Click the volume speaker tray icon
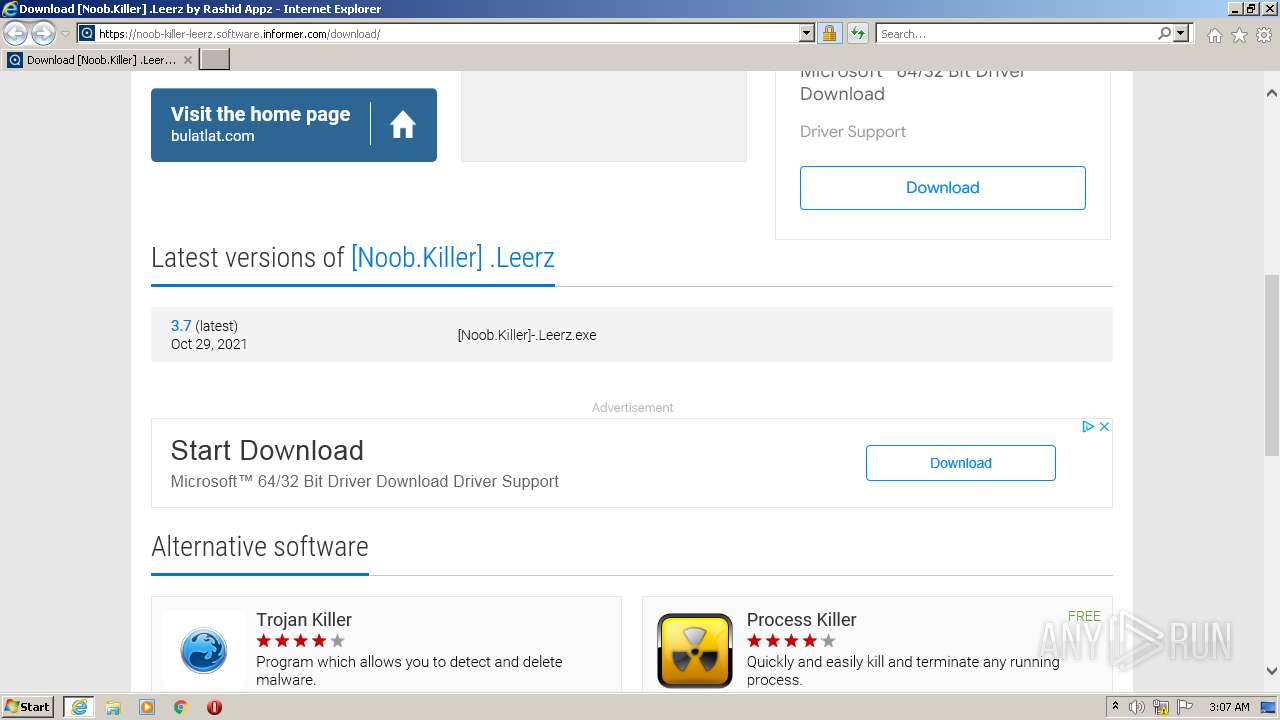 1138,707
